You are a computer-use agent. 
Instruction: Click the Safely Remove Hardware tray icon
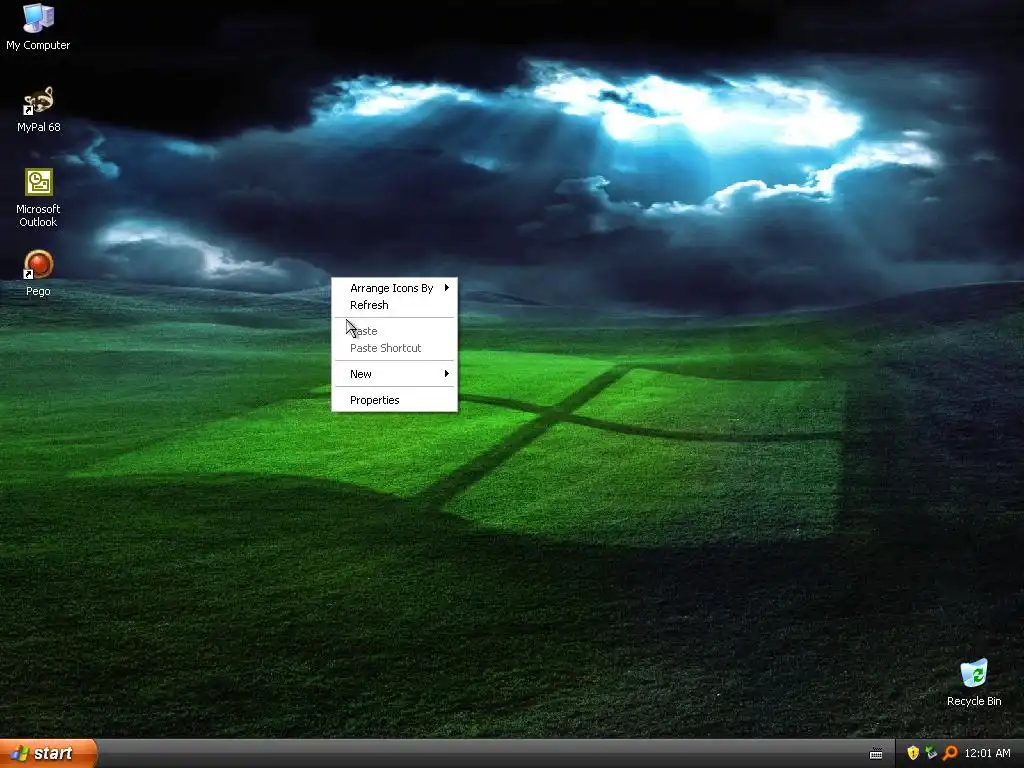click(x=931, y=753)
